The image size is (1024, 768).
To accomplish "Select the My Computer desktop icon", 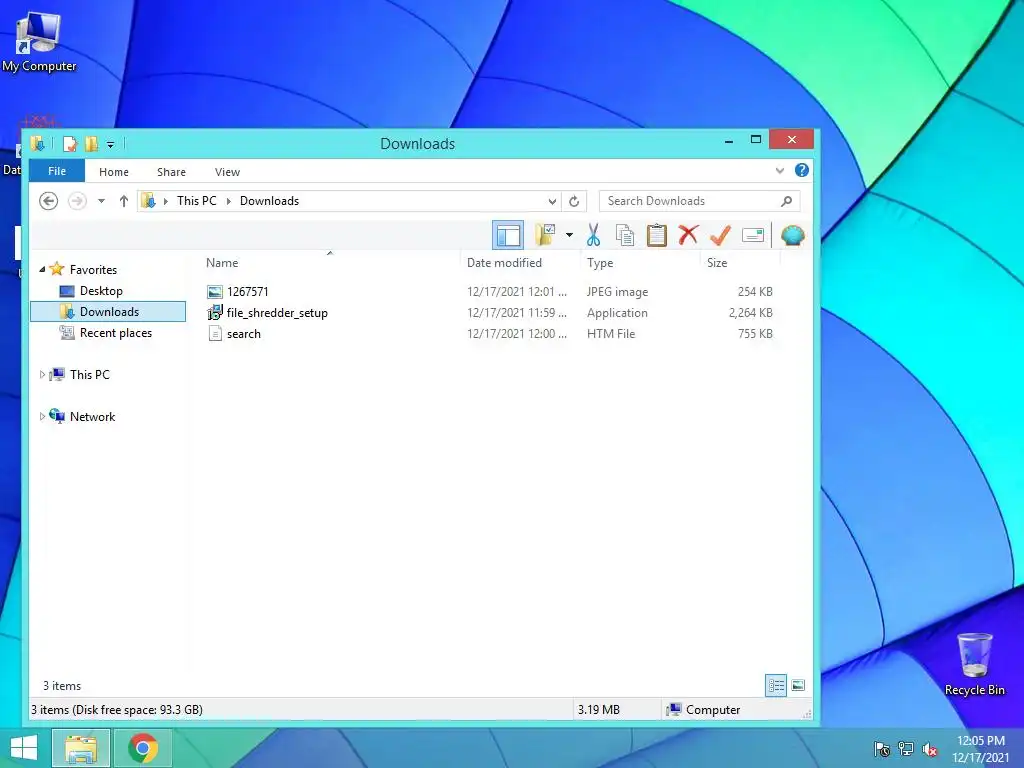I will point(39,40).
